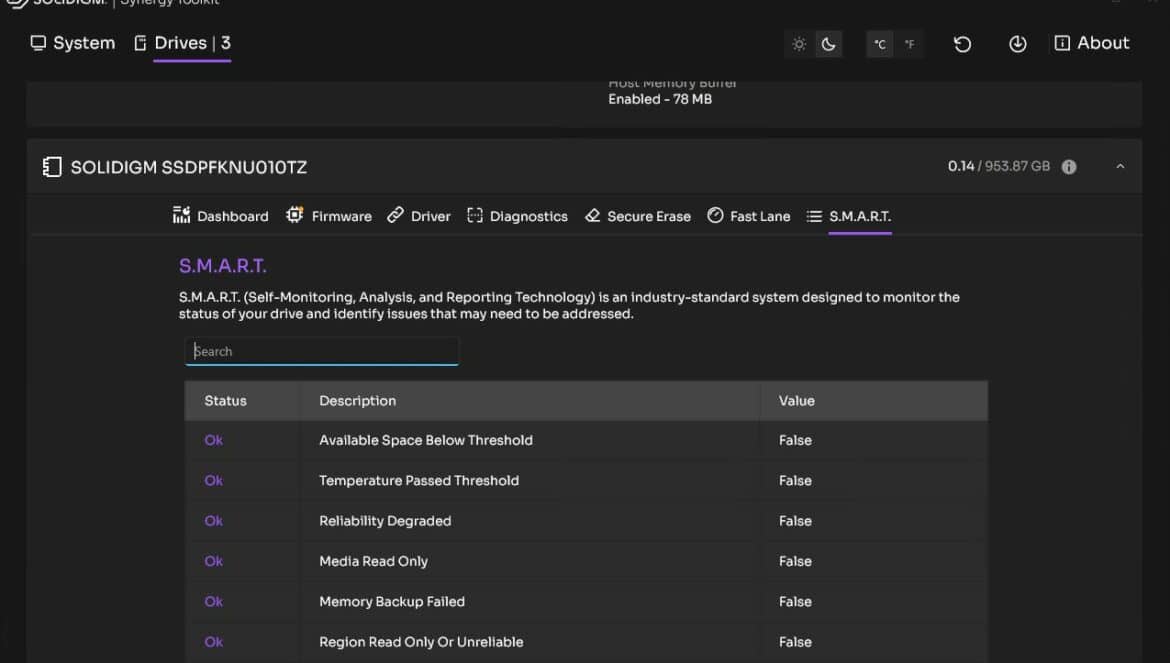Viewport: 1170px width, 663px height.
Task: Collapse the SOLIDIGM SSDPFKNU010TZ drive panel
Action: pos(1120,166)
